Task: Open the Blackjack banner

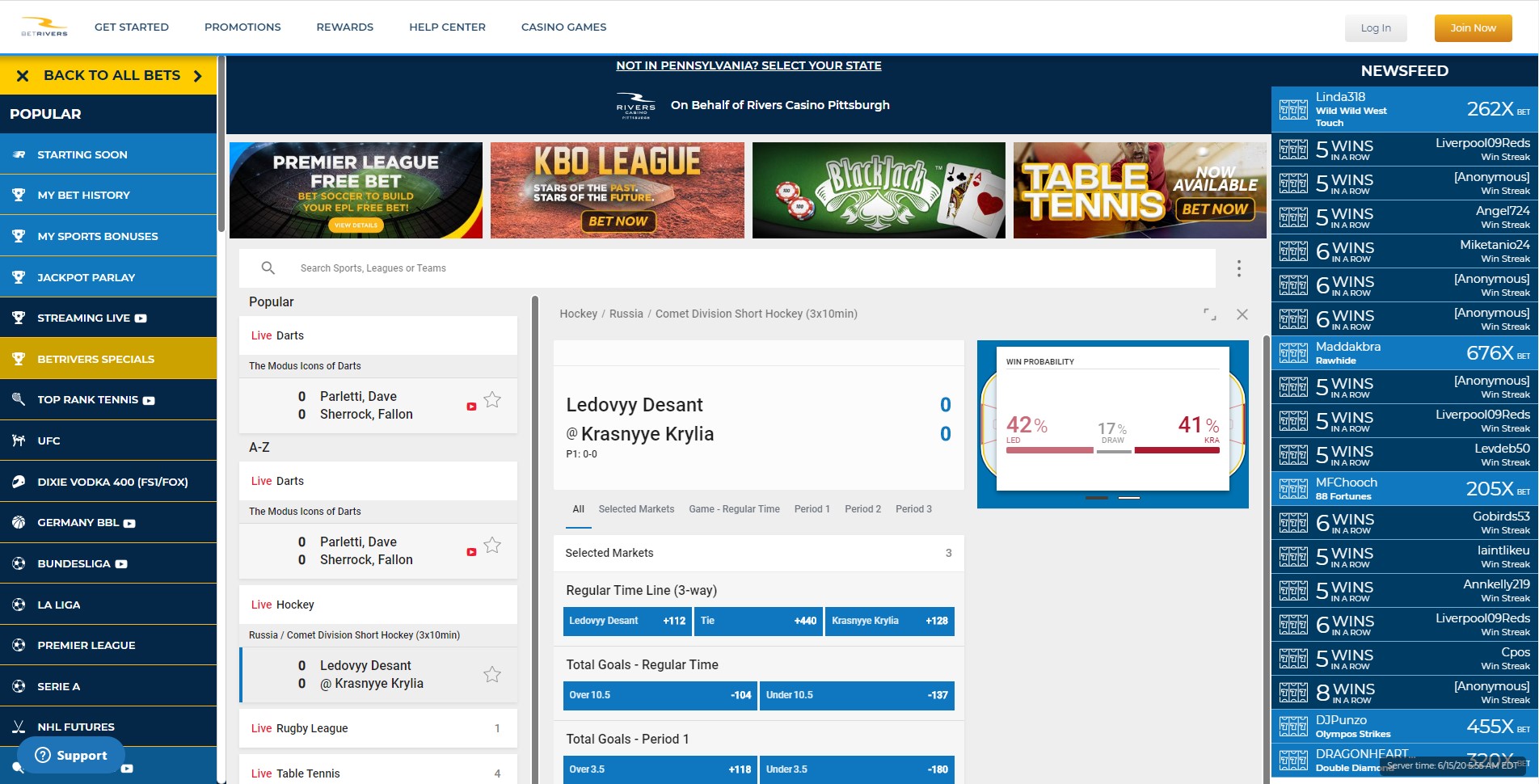Action: tap(879, 191)
